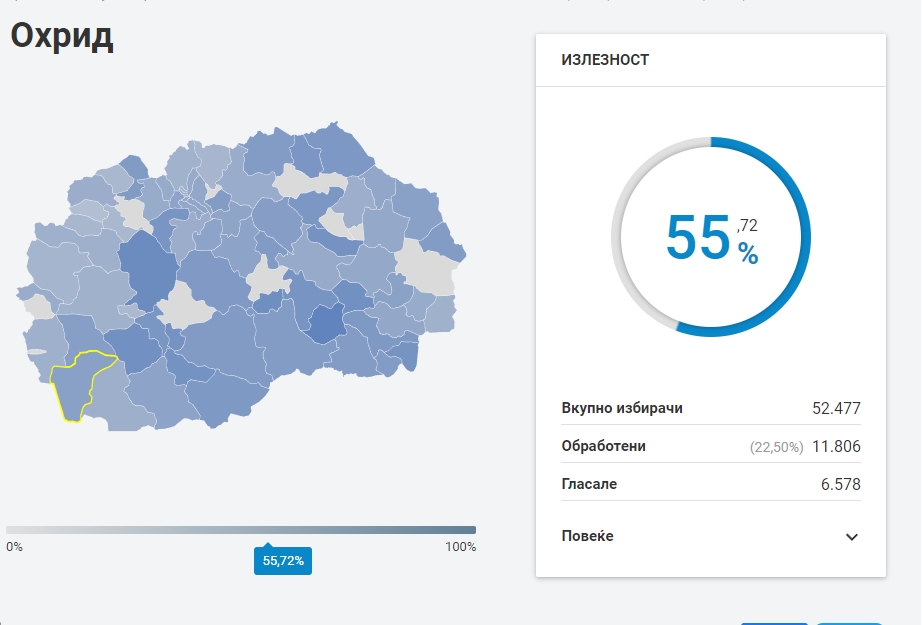Click the 100% end of scale label
This screenshot has width=922, height=625.
point(460,547)
